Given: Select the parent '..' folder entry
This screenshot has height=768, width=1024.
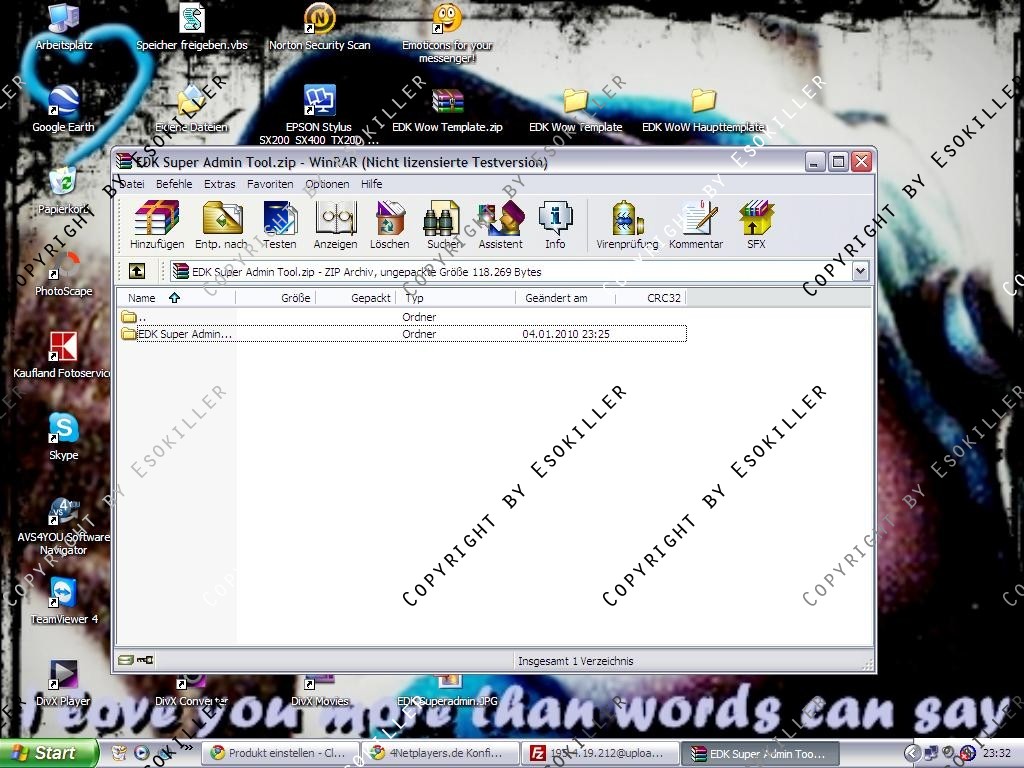Looking at the screenshot, I should [140, 317].
